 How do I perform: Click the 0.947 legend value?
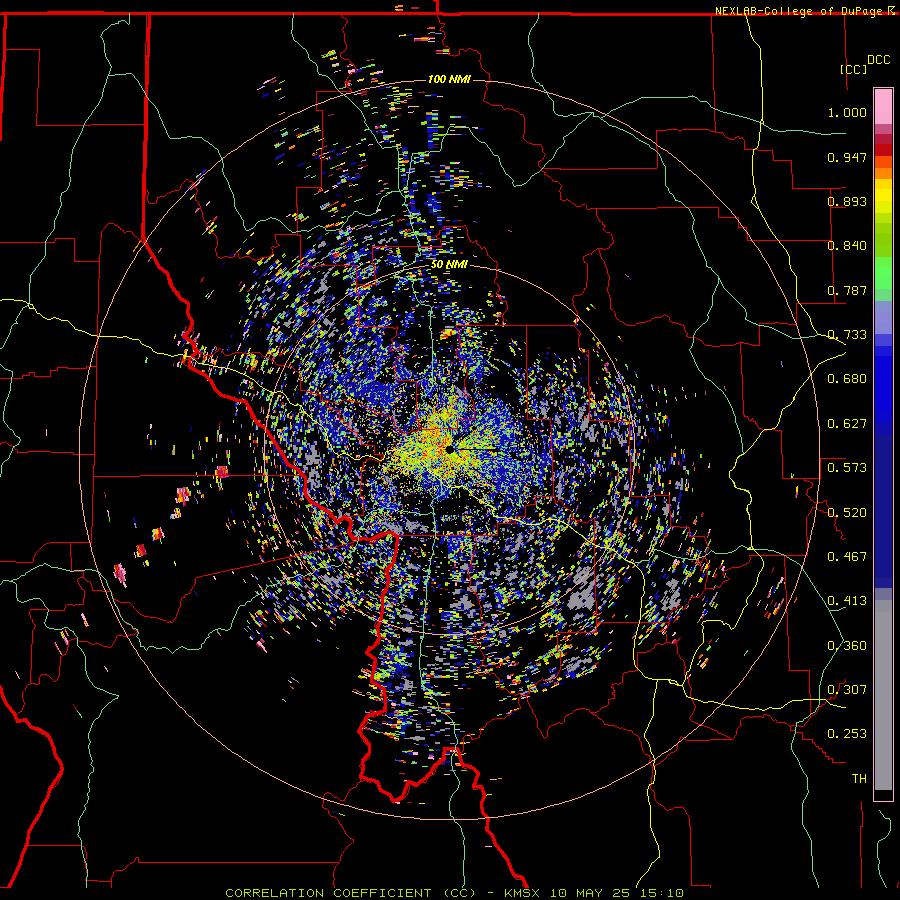tap(847, 157)
